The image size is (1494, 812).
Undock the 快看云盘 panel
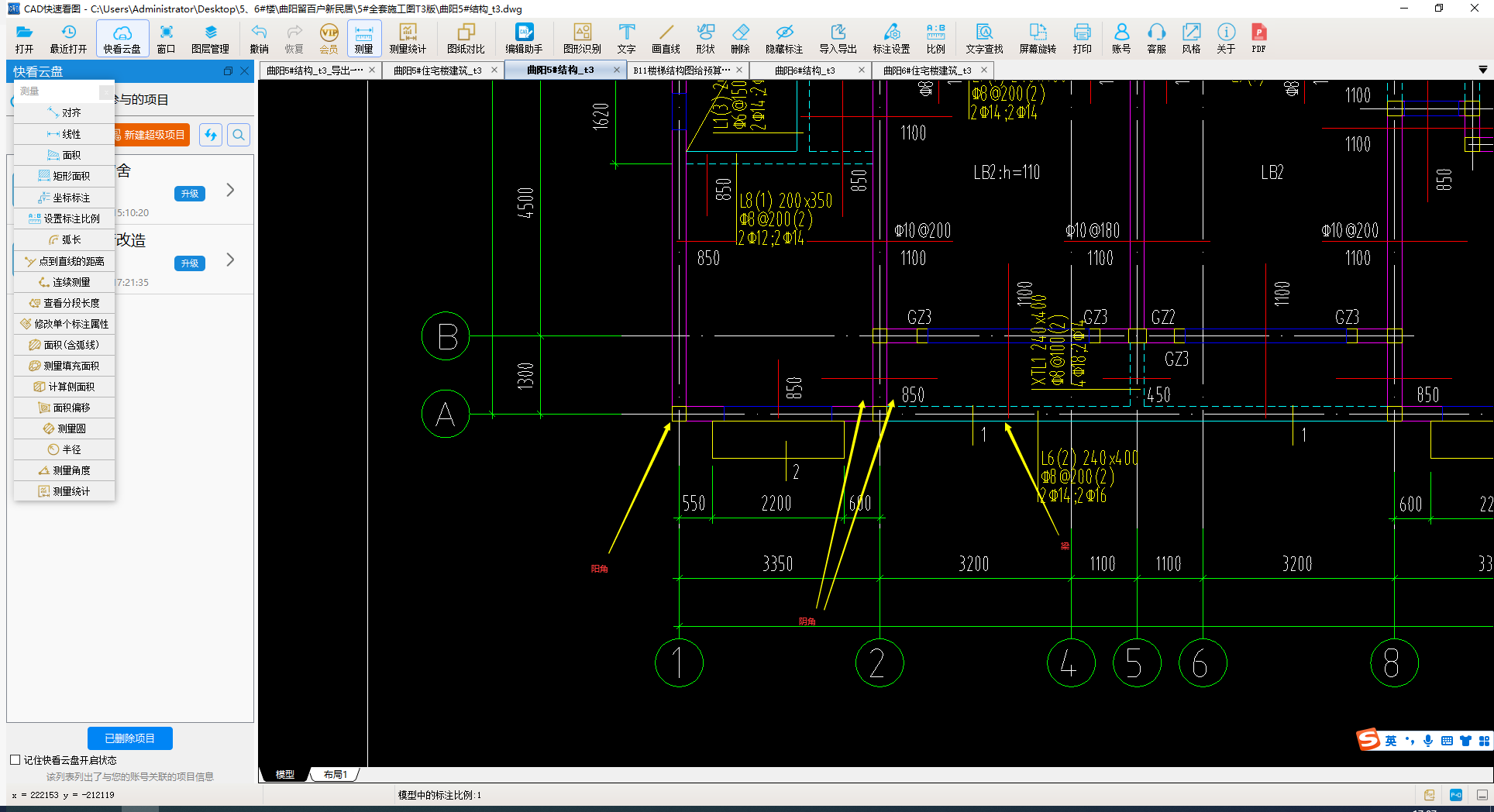click(228, 71)
